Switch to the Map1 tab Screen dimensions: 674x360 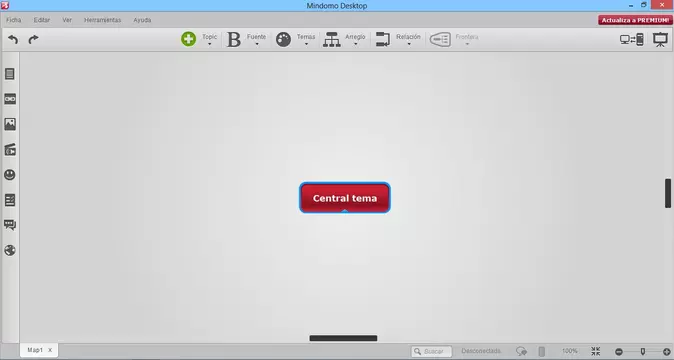(x=35, y=350)
